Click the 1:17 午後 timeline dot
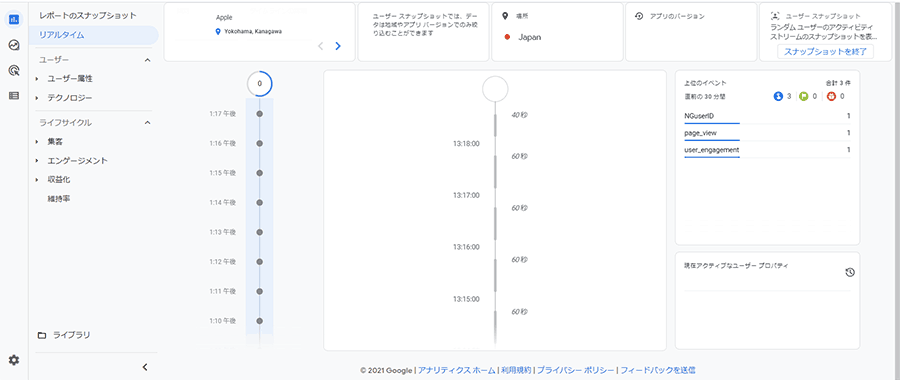The height and width of the screenshot is (380, 900). 259,114
